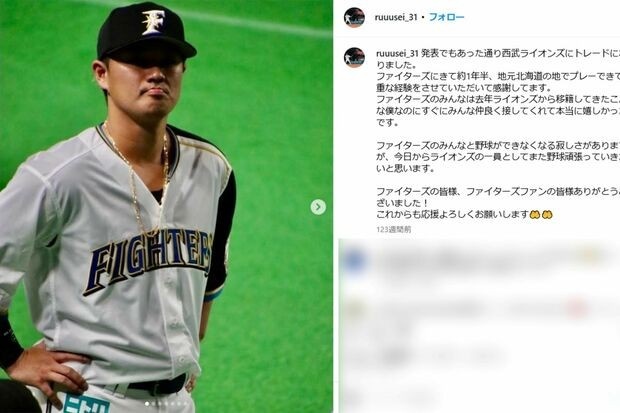Open the avatar beside the caption text
Image resolution: width=620 pixels, height=413 pixels.
coord(354,58)
